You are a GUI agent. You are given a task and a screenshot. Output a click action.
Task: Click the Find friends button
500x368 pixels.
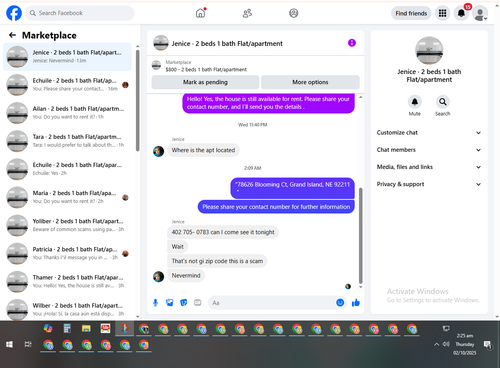pos(411,13)
